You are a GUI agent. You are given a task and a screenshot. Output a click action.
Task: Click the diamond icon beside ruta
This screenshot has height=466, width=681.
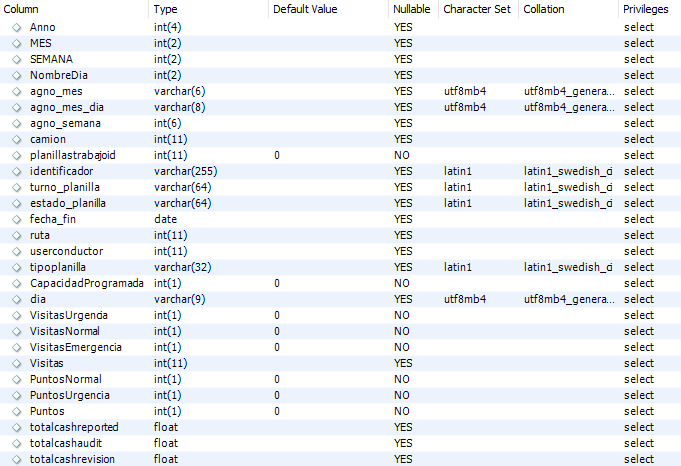point(17,236)
